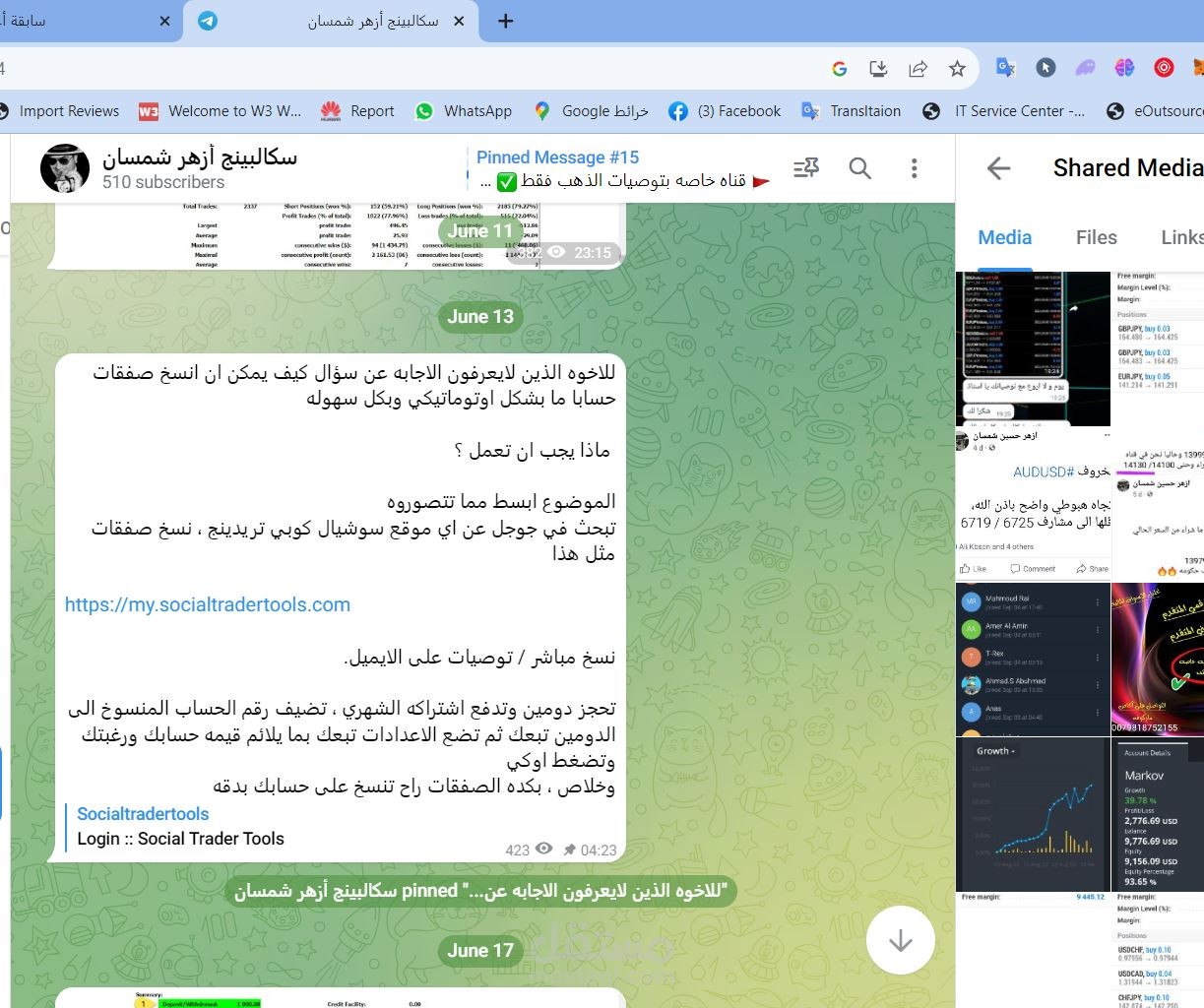The image size is (1204, 1008).
Task: Search in this Telegram chat
Action: pos(860,168)
